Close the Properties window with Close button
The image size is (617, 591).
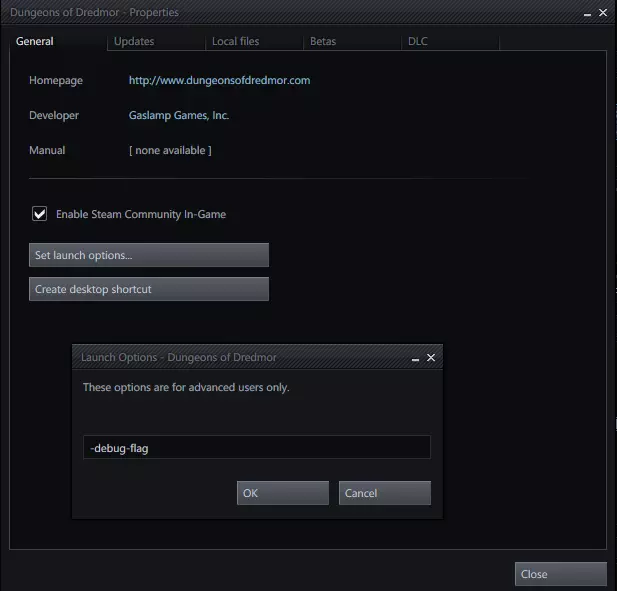pos(561,574)
